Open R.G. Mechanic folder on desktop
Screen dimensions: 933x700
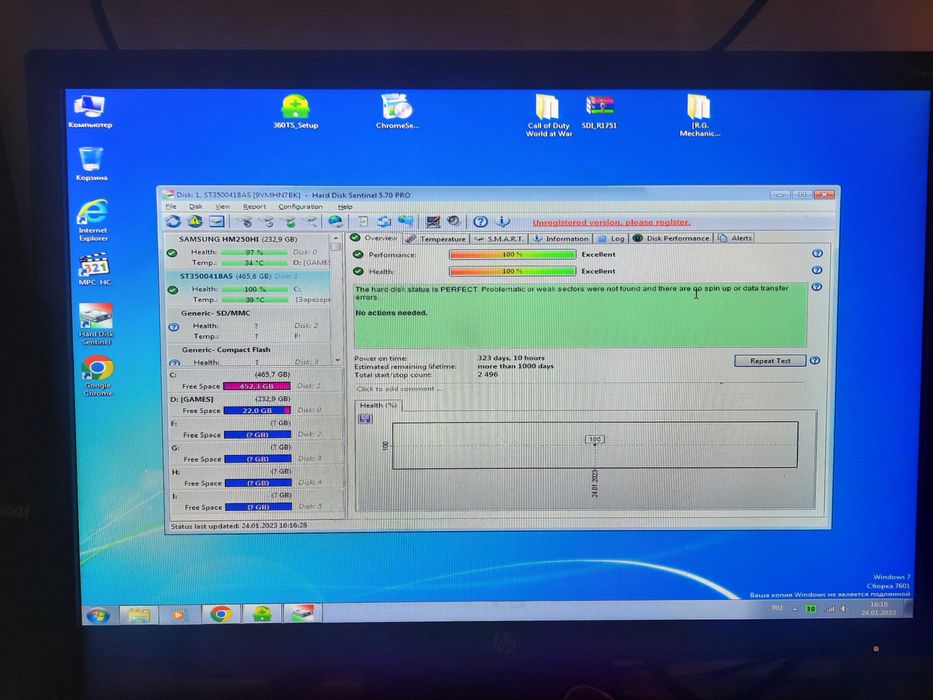[x=700, y=115]
